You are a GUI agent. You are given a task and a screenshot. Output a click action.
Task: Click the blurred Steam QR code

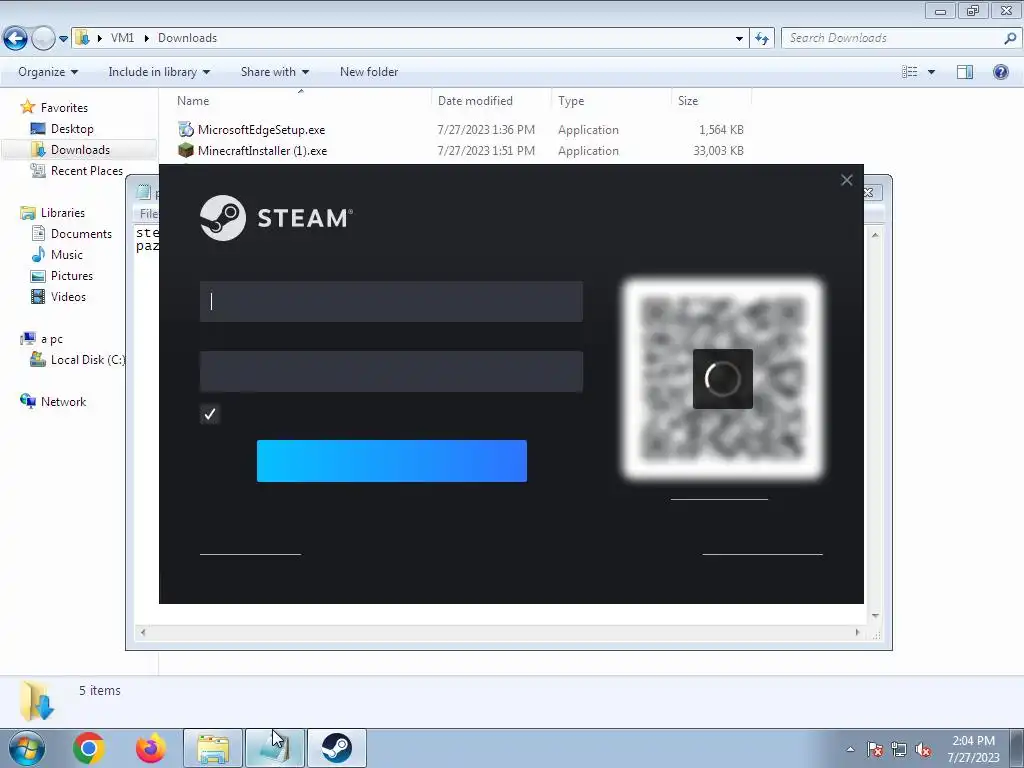(722, 379)
